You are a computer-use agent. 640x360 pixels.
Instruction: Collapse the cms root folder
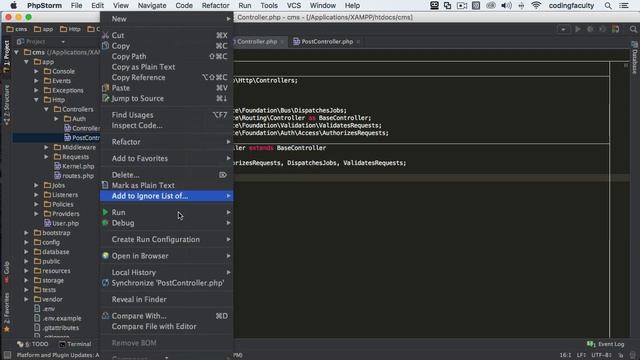[16, 52]
